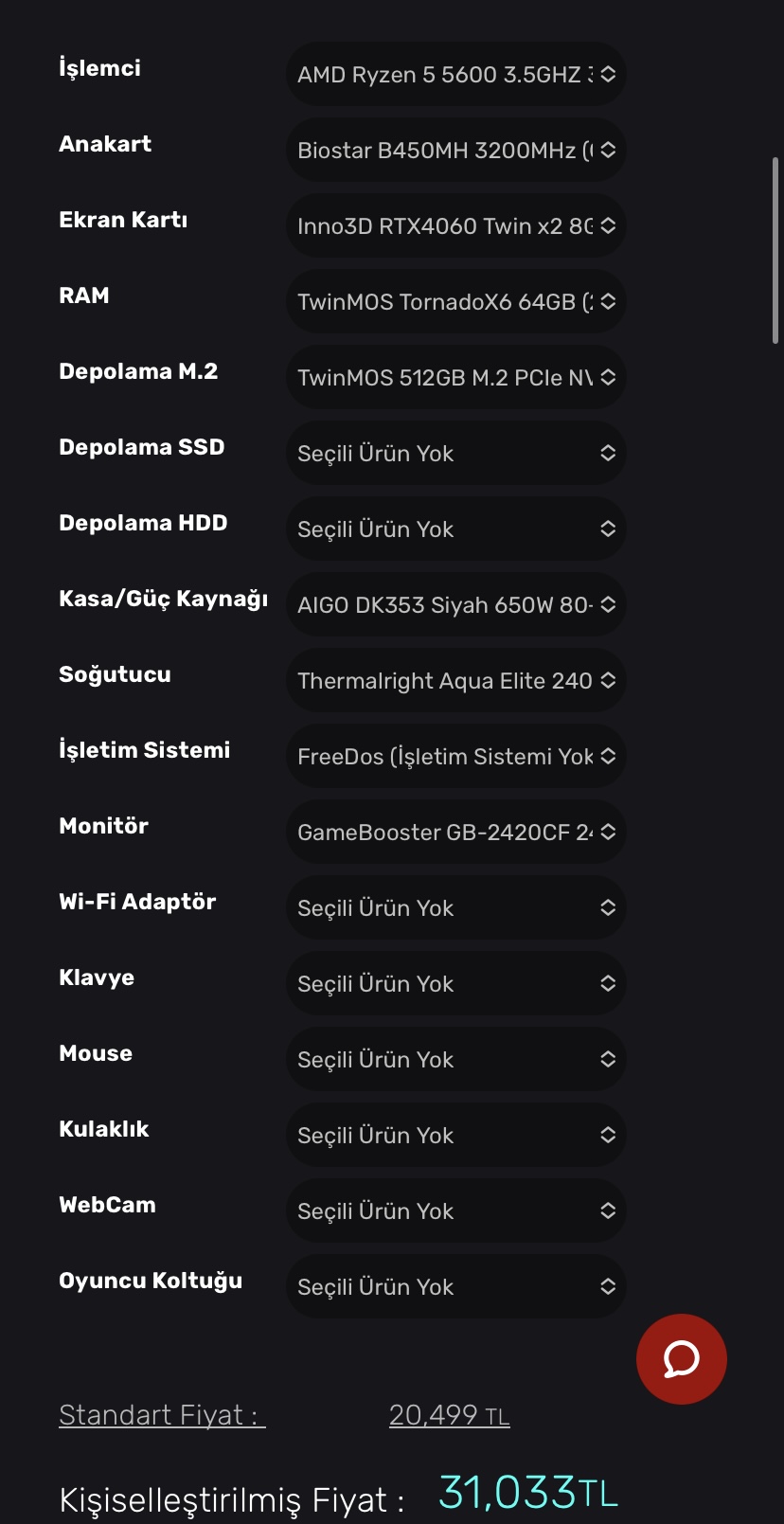Select a Mouse product from dropdown
This screenshot has height=1524, width=784.
pos(455,1060)
